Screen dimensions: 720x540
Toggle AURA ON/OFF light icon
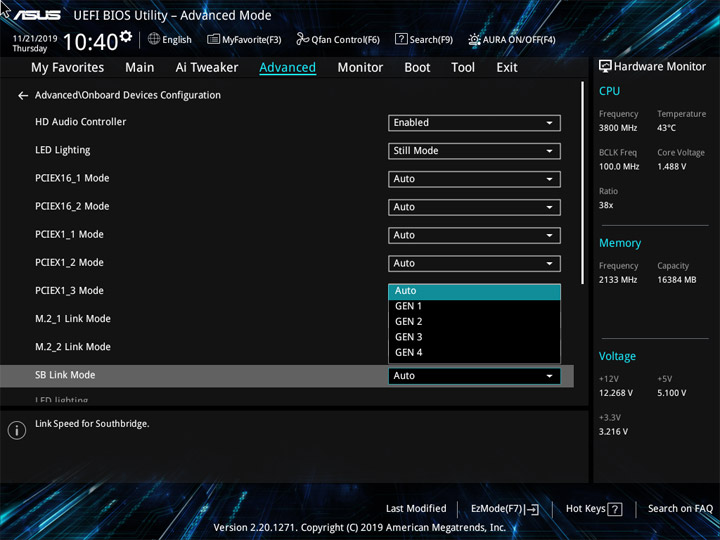(x=474, y=39)
